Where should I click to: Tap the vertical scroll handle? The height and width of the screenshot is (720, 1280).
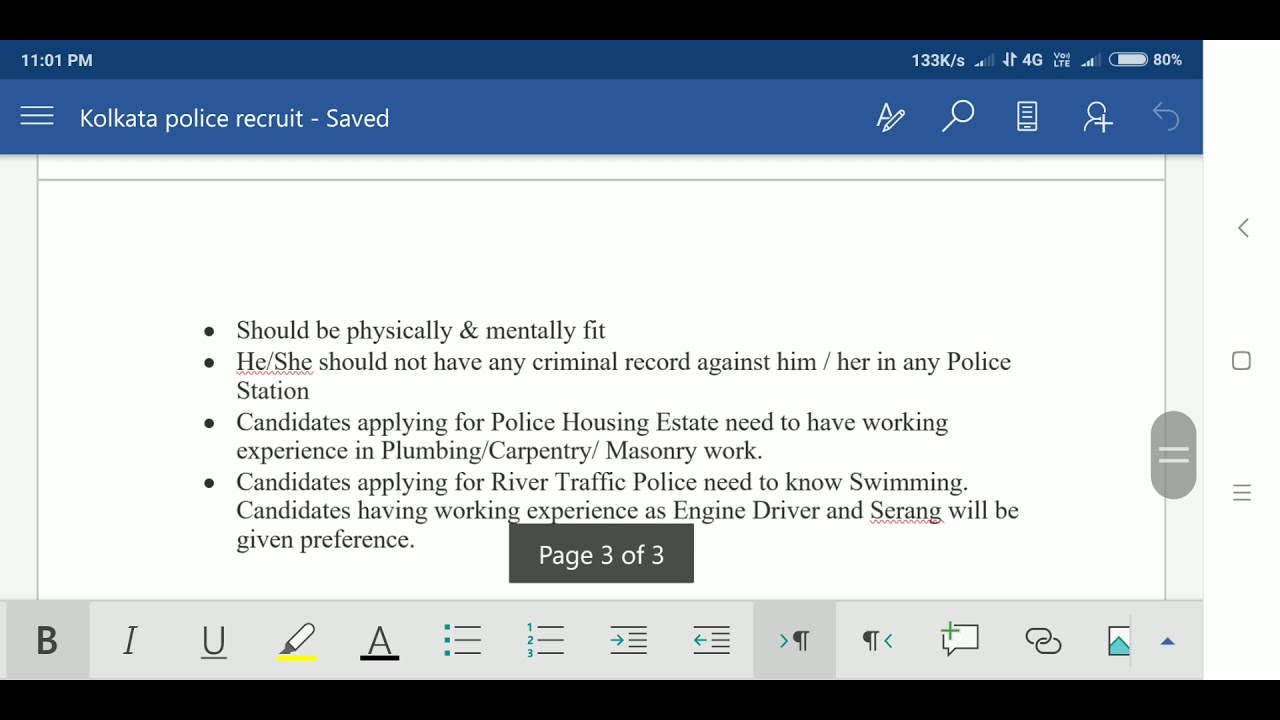pyautogui.click(x=1173, y=455)
